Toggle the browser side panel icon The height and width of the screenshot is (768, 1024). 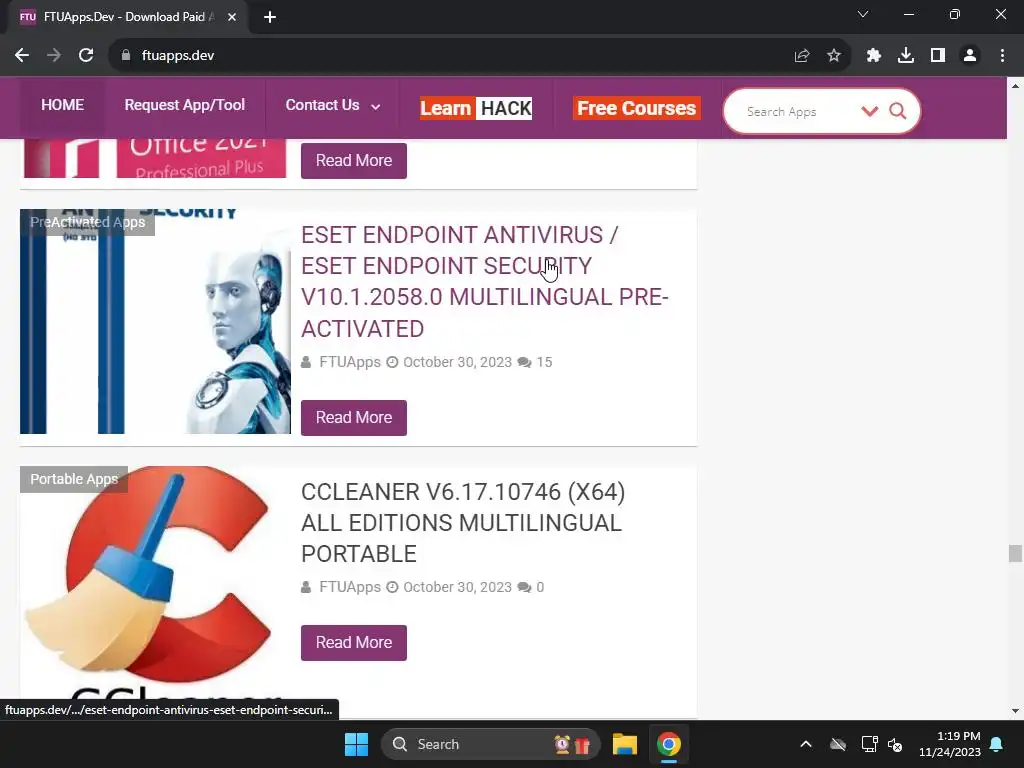pyautogui.click(x=938, y=56)
